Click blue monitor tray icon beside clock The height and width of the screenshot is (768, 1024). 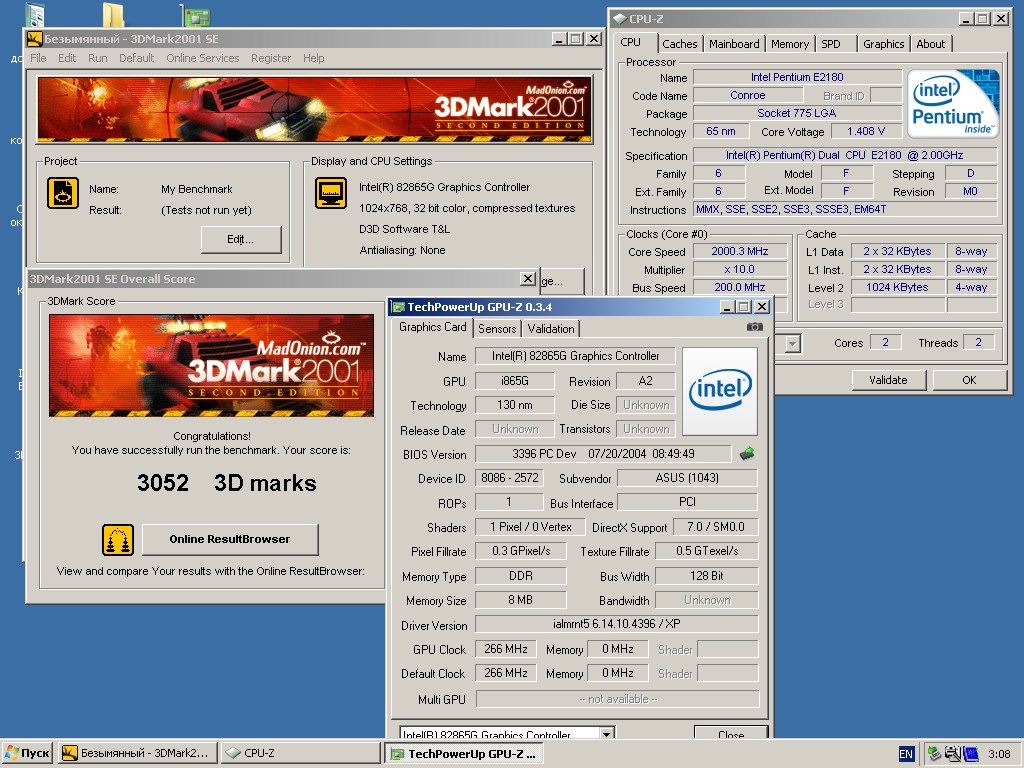970,754
